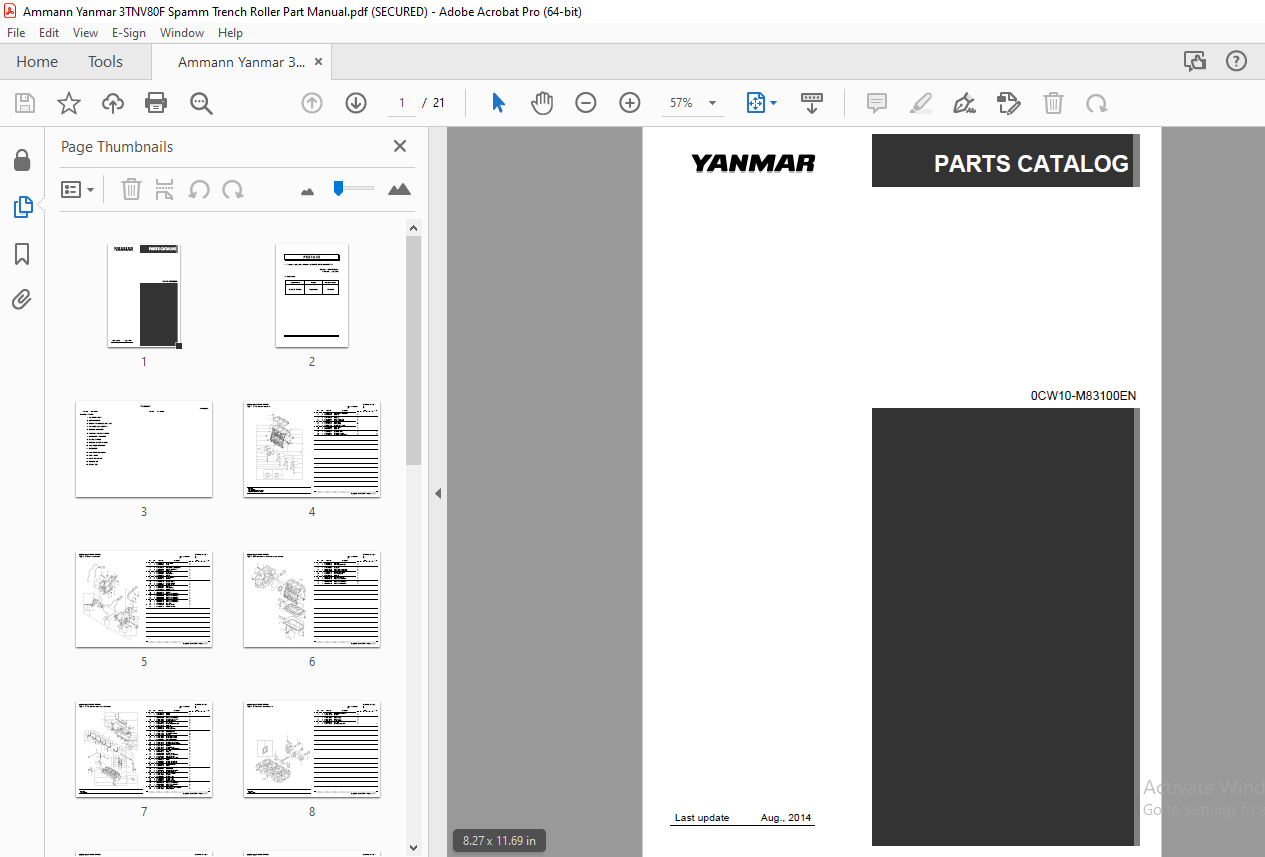Open the Window menu
The width and height of the screenshot is (1265, 857).
pos(182,33)
